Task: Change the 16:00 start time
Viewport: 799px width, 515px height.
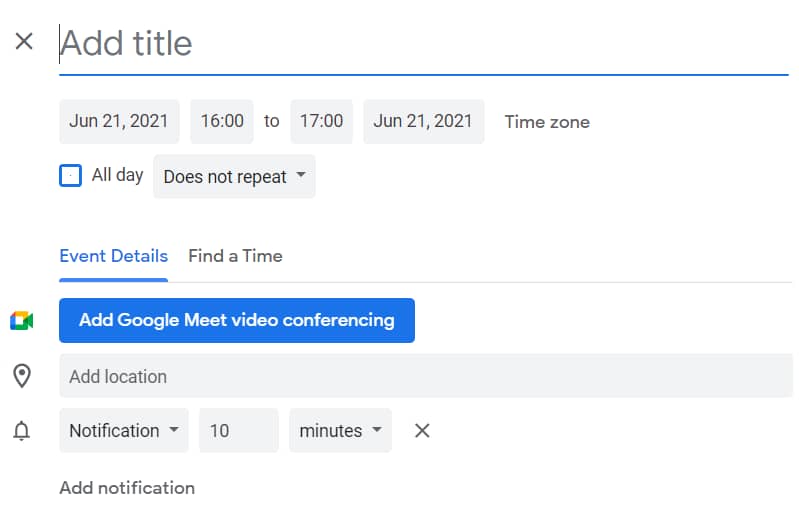Action: (222, 121)
